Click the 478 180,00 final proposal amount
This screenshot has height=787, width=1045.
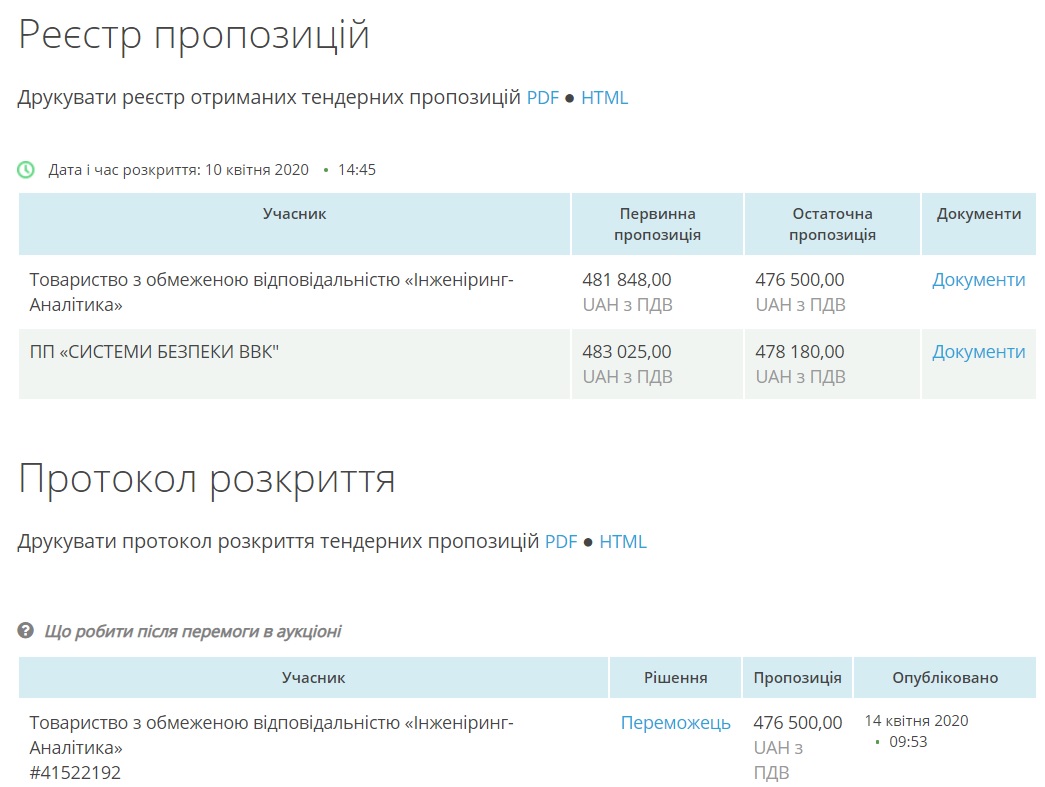coord(799,352)
